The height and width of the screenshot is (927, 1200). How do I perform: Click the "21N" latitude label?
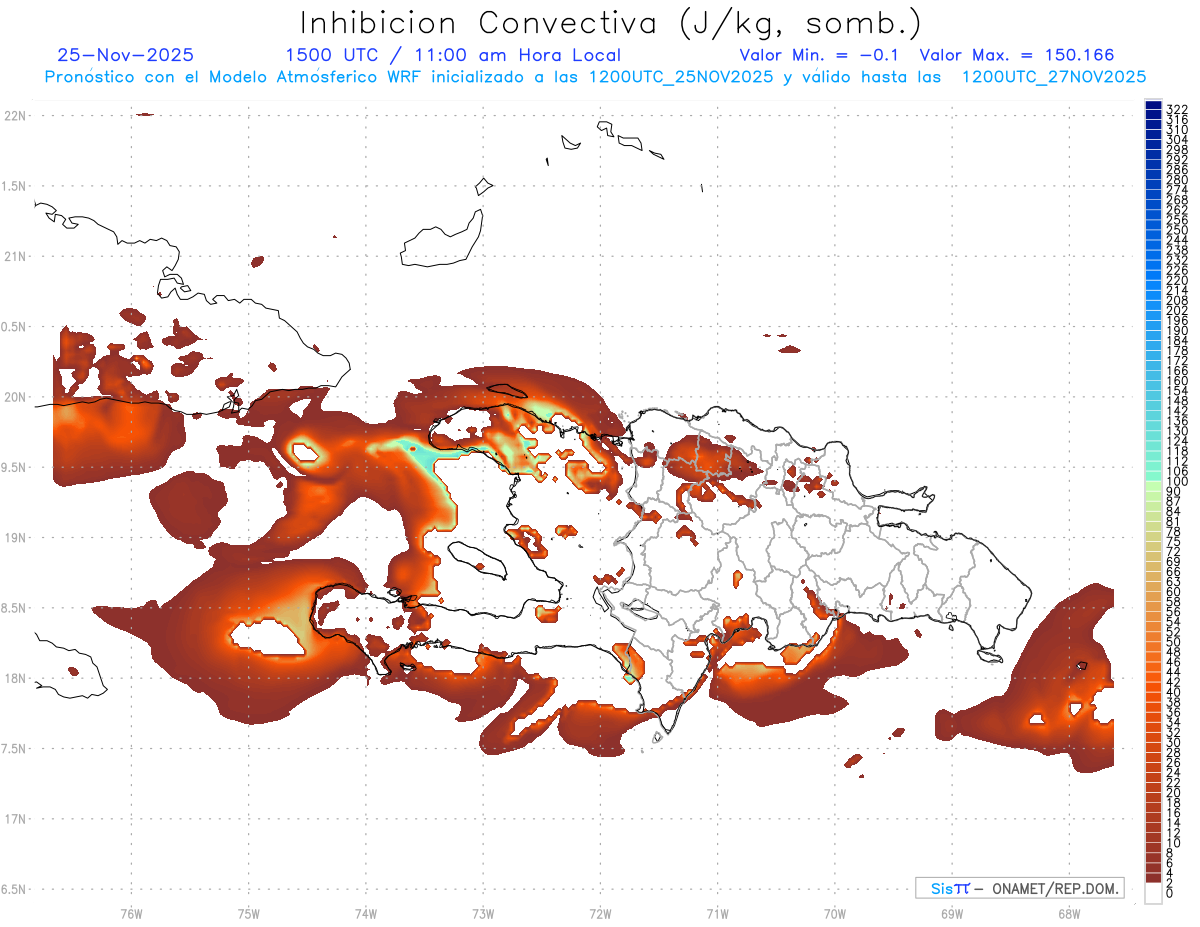click(x=15, y=256)
